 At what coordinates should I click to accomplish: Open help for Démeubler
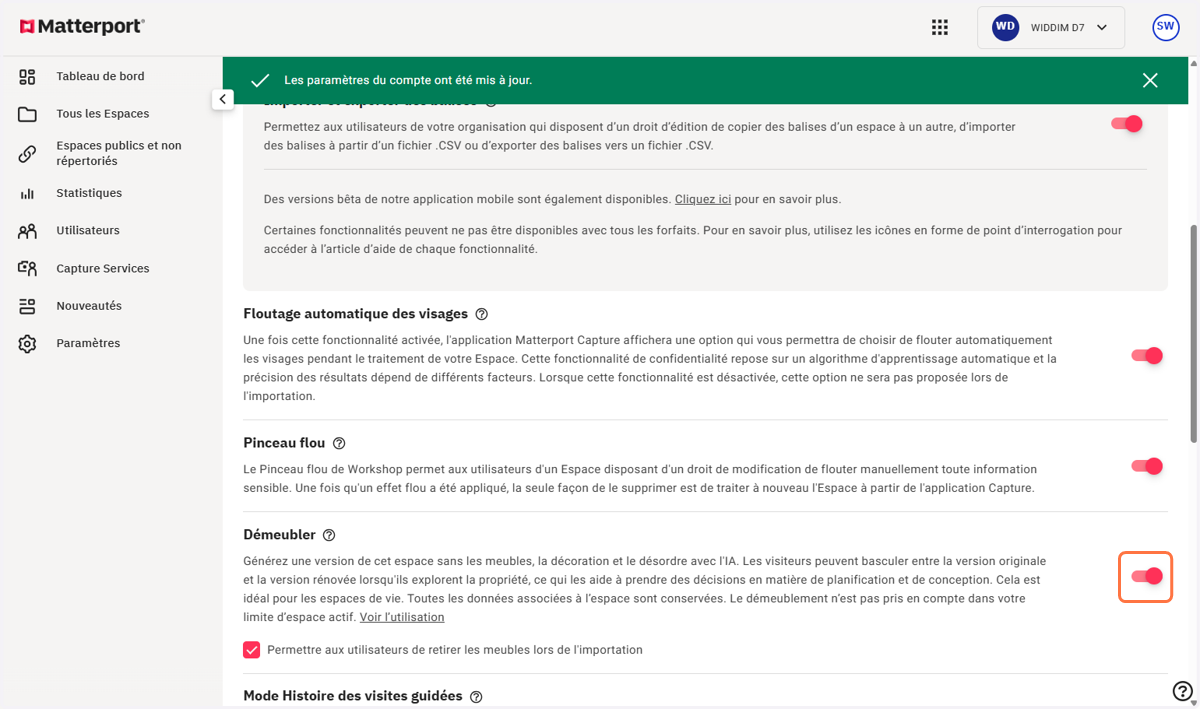tap(329, 535)
